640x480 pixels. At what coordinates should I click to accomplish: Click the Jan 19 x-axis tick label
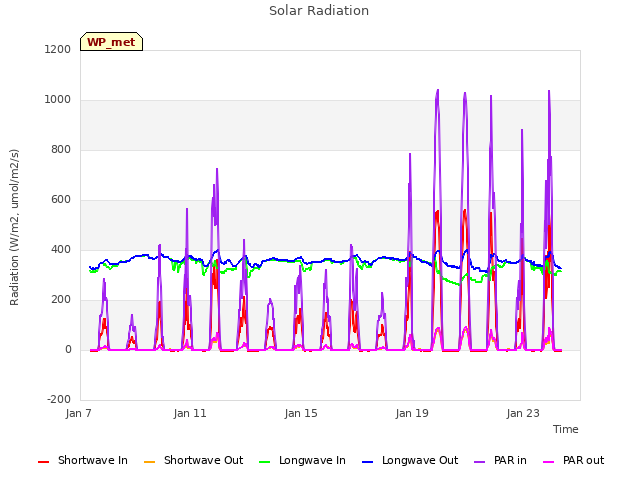(412, 413)
